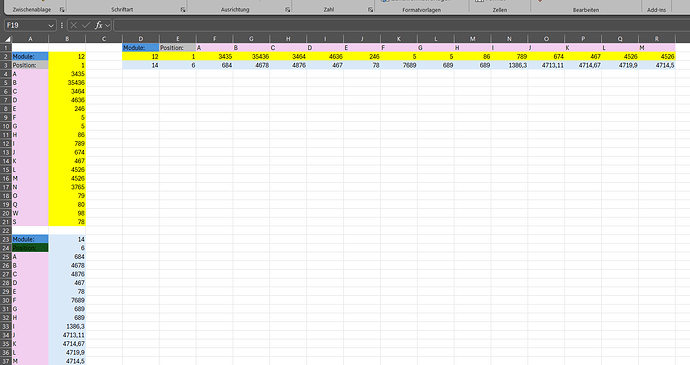This screenshot has height=365, width=690.
Task: Select cell D3 with value 14
Action: pyautogui.click(x=141, y=65)
